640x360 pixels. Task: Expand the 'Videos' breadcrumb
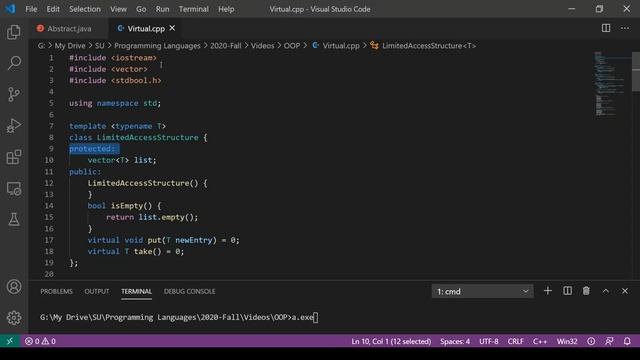click(262, 46)
